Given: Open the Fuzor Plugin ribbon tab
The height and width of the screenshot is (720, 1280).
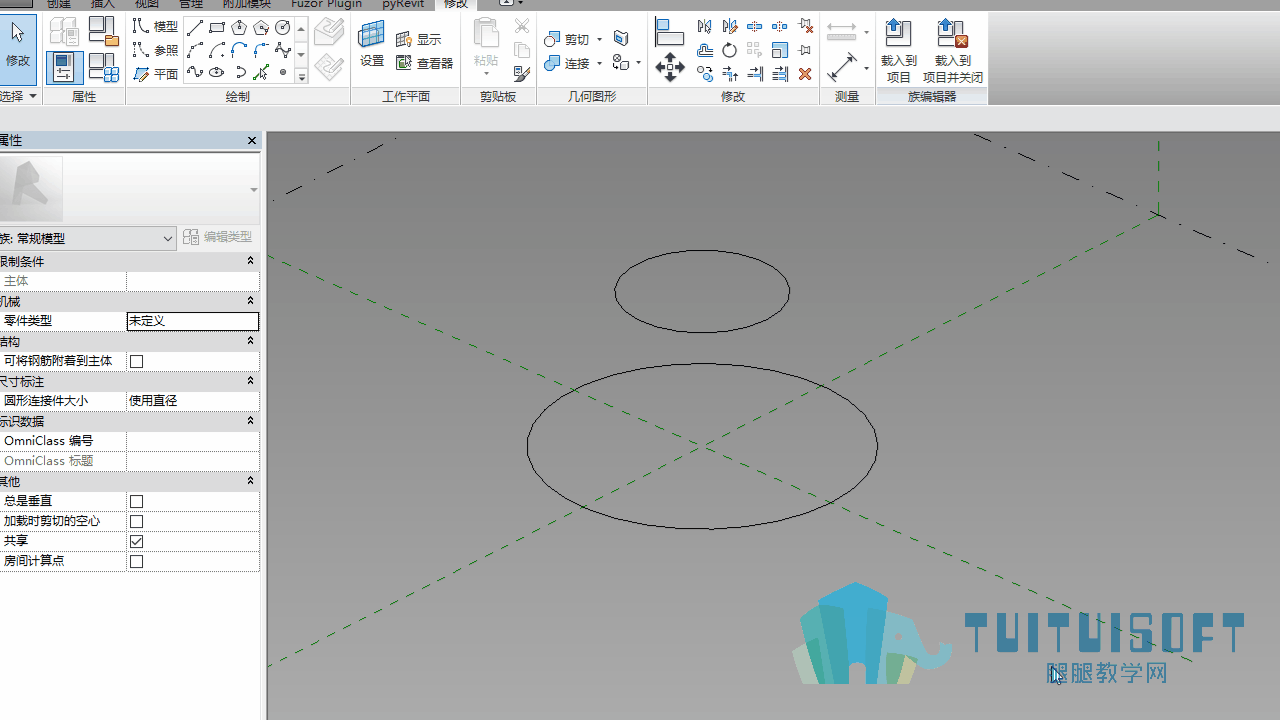Looking at the screenshot, I should click(x=326, y=4).
